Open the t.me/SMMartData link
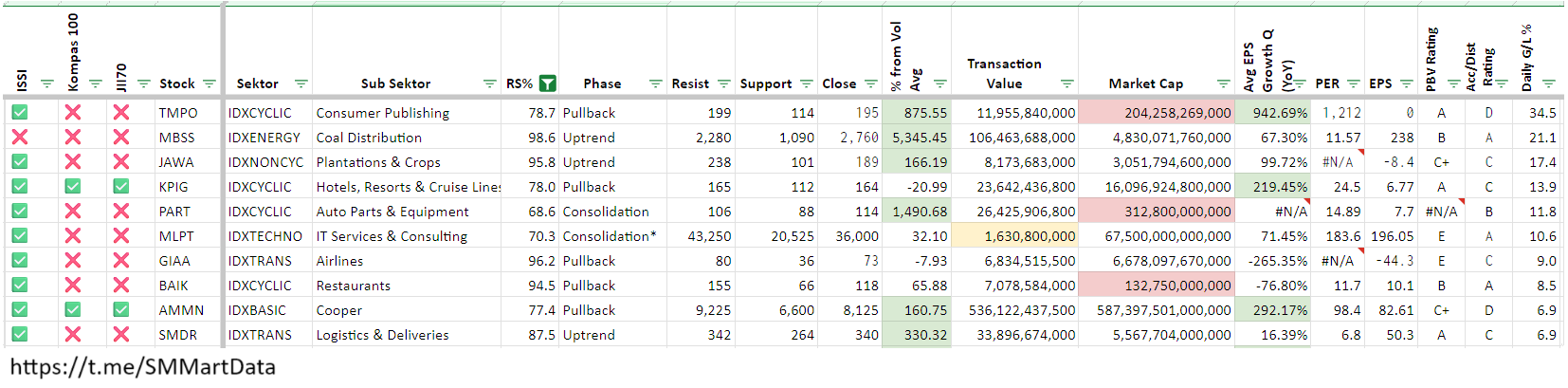 point(143,367)
